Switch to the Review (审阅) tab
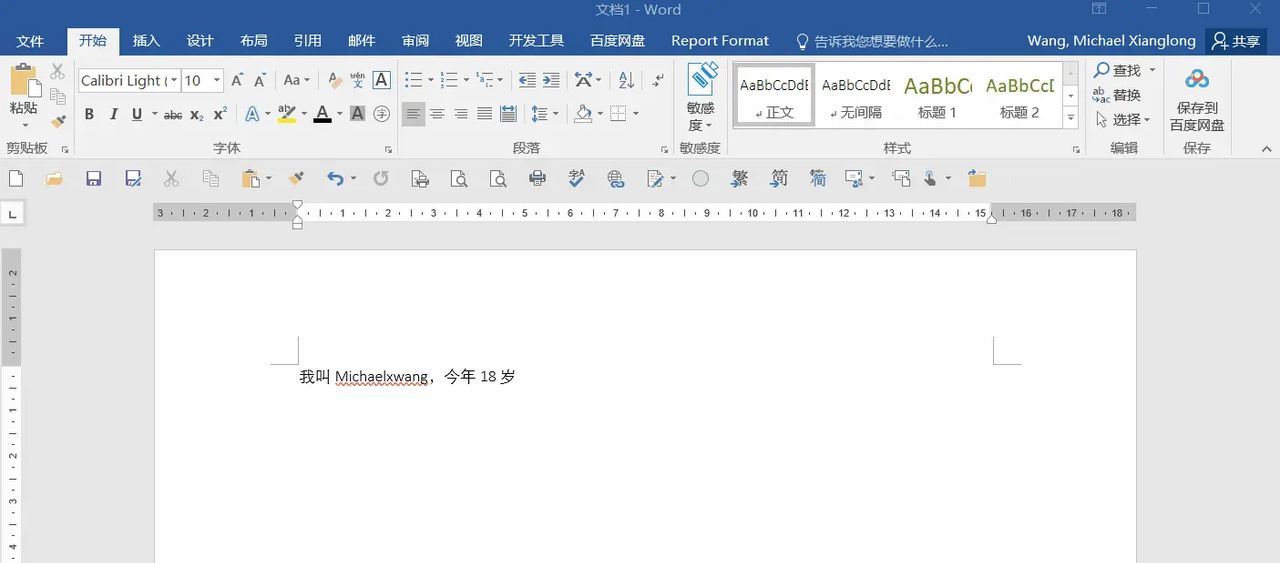Screen dimensions: 1280x563 click(x=415, y=41)
